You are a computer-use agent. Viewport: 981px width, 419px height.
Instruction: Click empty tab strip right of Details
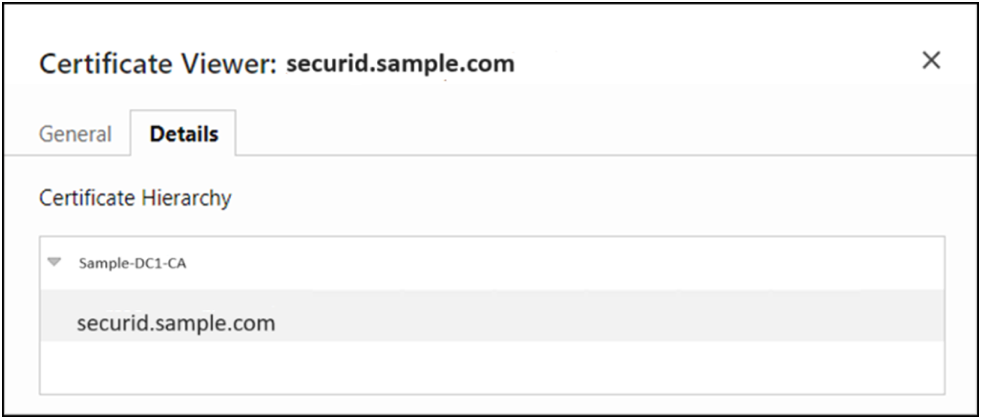coord(600,134)
